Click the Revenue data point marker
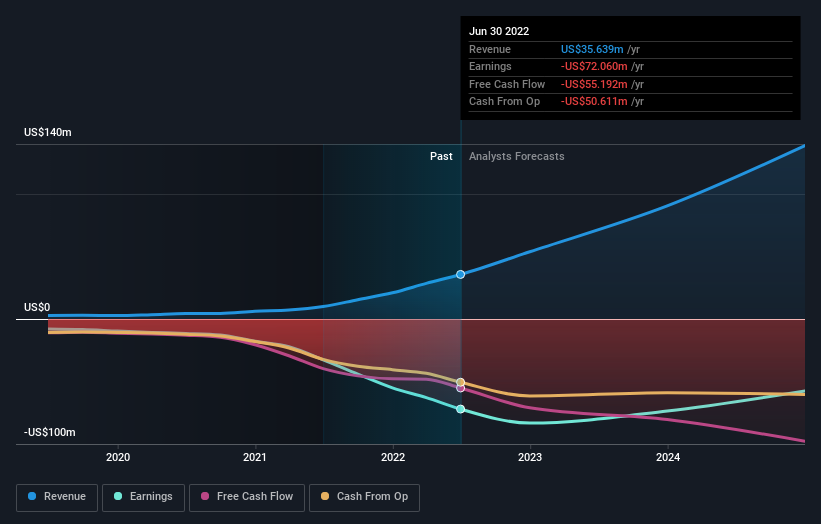821x524 pixels. tap(460, 274)
